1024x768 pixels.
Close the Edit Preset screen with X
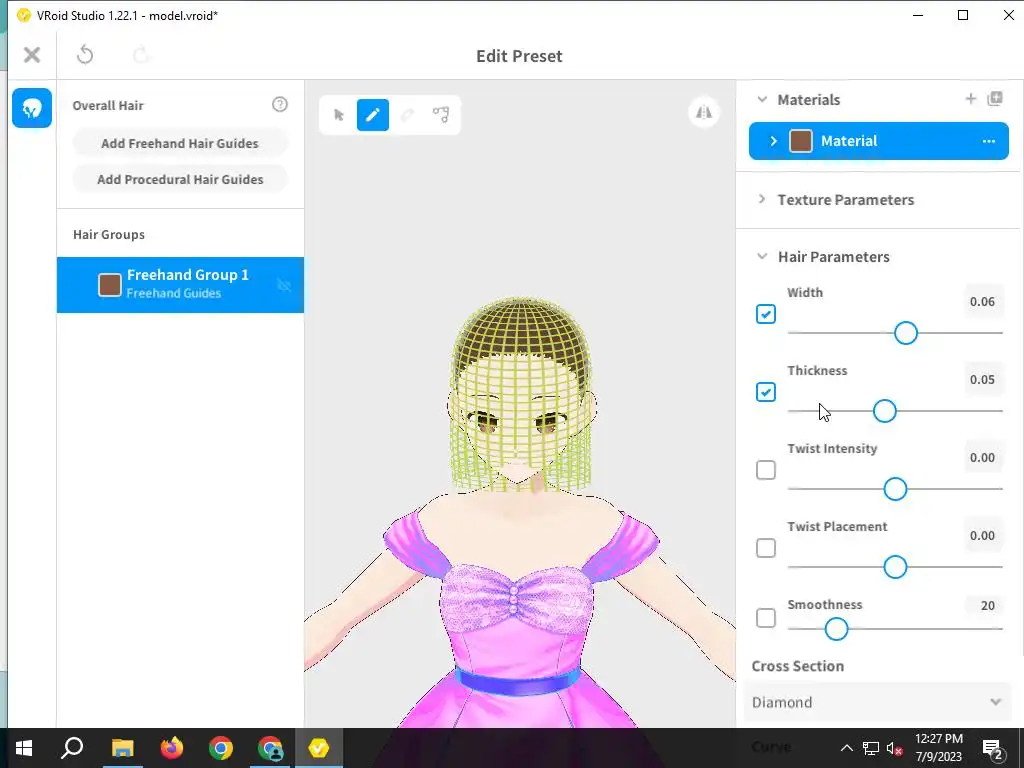tap(31, 55)
